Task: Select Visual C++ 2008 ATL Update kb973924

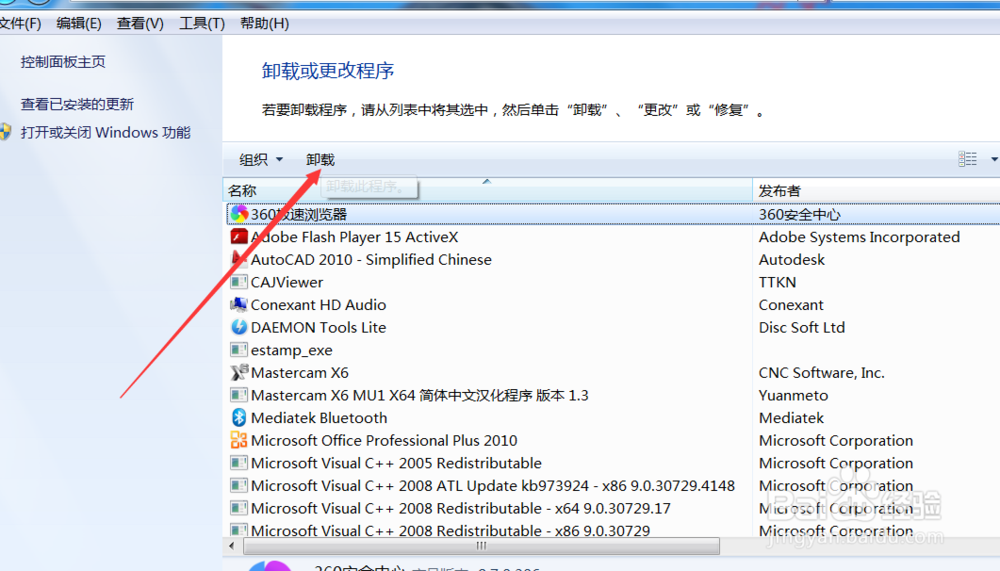Action: 493,486
